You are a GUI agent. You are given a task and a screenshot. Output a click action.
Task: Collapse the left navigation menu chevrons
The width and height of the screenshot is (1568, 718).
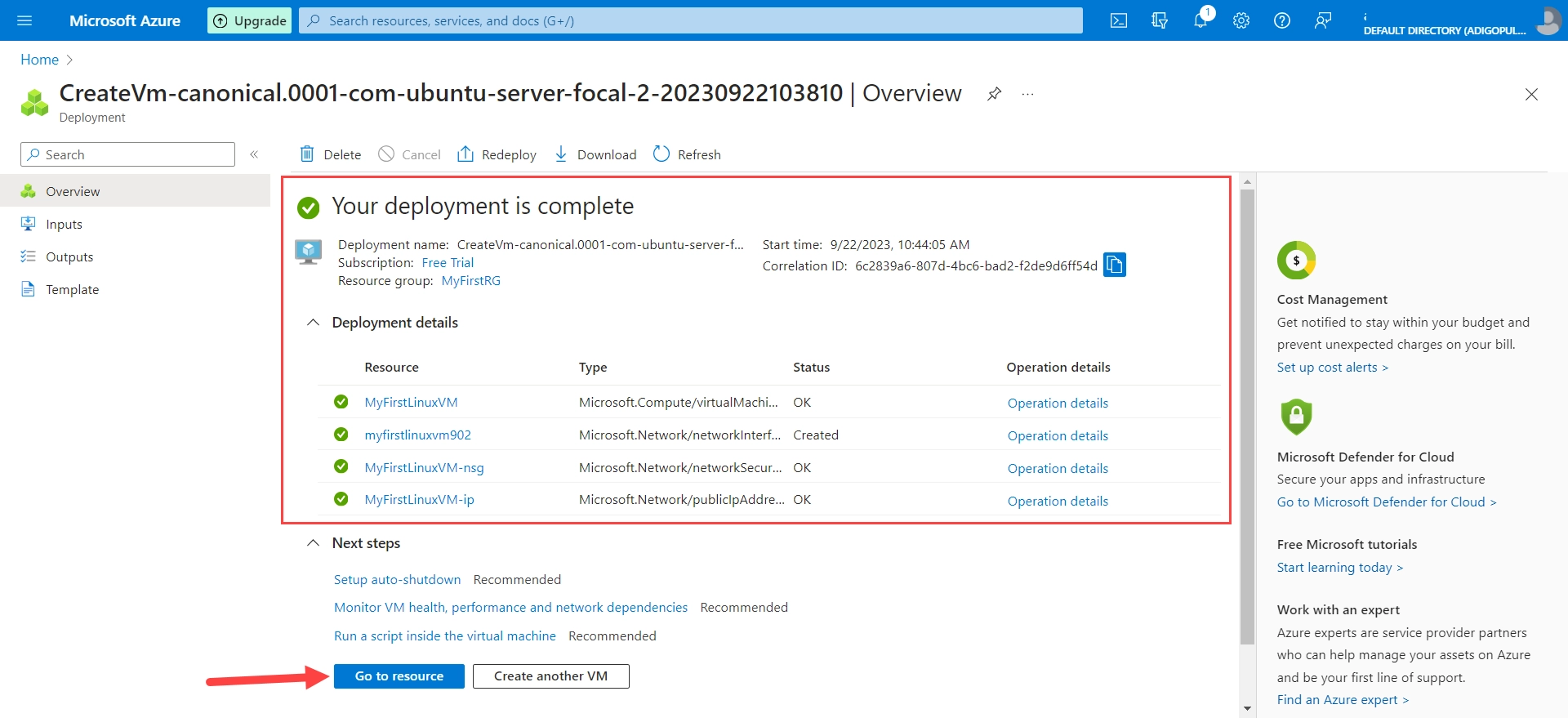[x=254, y=154]
